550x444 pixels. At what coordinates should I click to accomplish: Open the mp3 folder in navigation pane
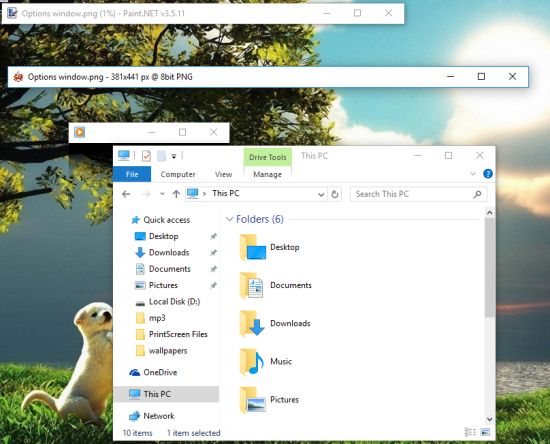point(157,318)
